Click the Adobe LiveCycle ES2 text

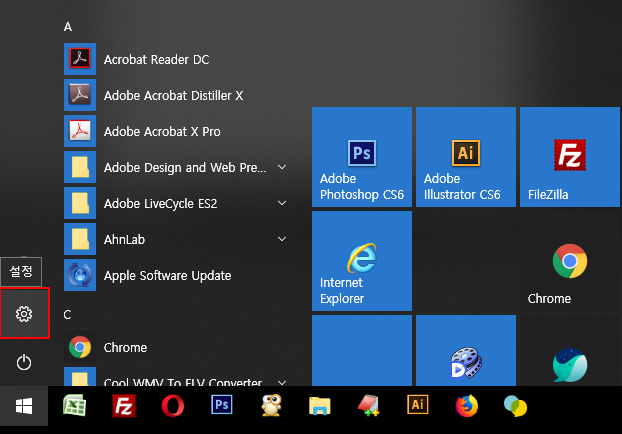click(160, 204)
